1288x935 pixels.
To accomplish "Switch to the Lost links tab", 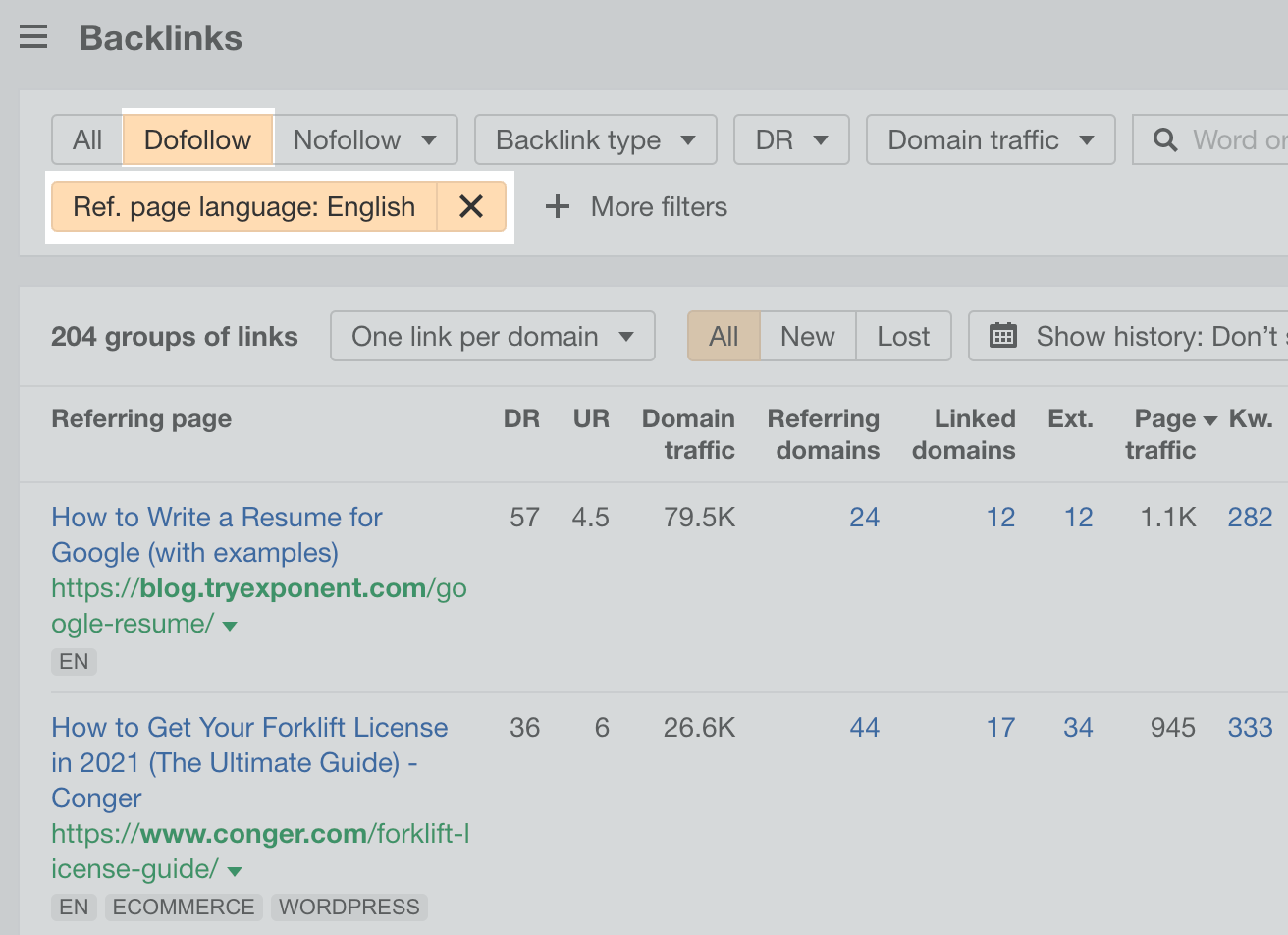I will click(x=903, y=336).
